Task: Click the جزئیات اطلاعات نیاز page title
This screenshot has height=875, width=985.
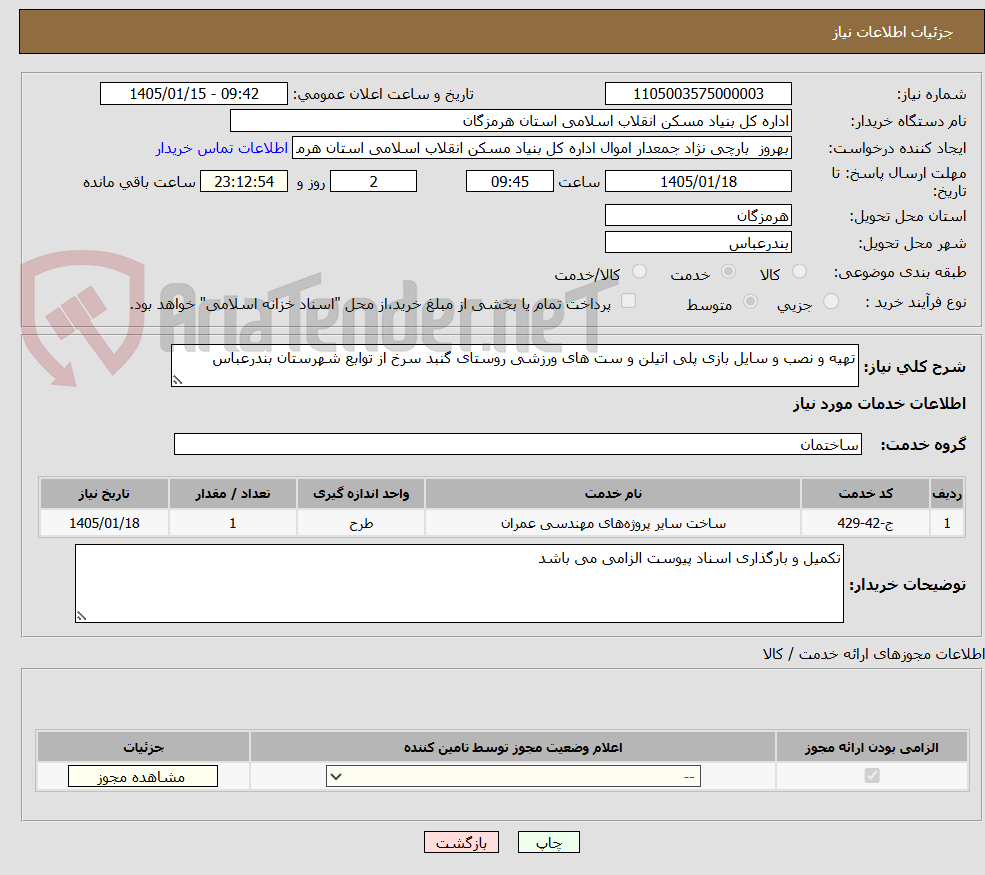Action: pos(893,32)
